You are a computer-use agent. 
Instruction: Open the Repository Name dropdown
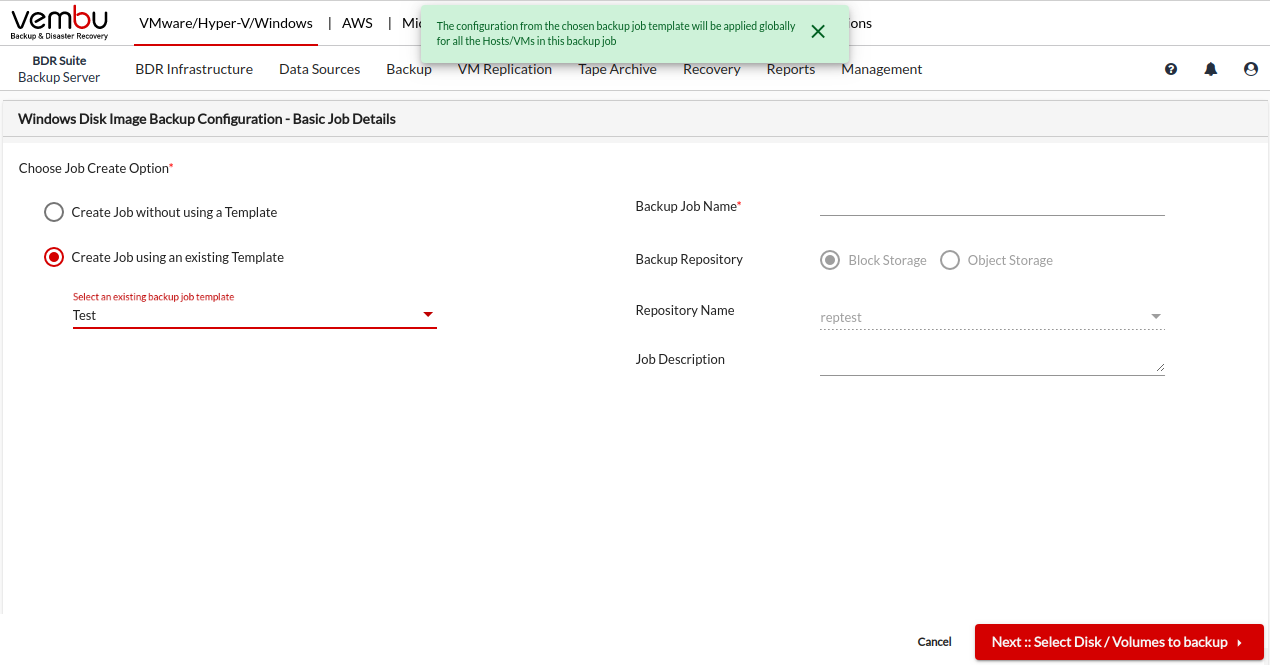pos(1156,317)
